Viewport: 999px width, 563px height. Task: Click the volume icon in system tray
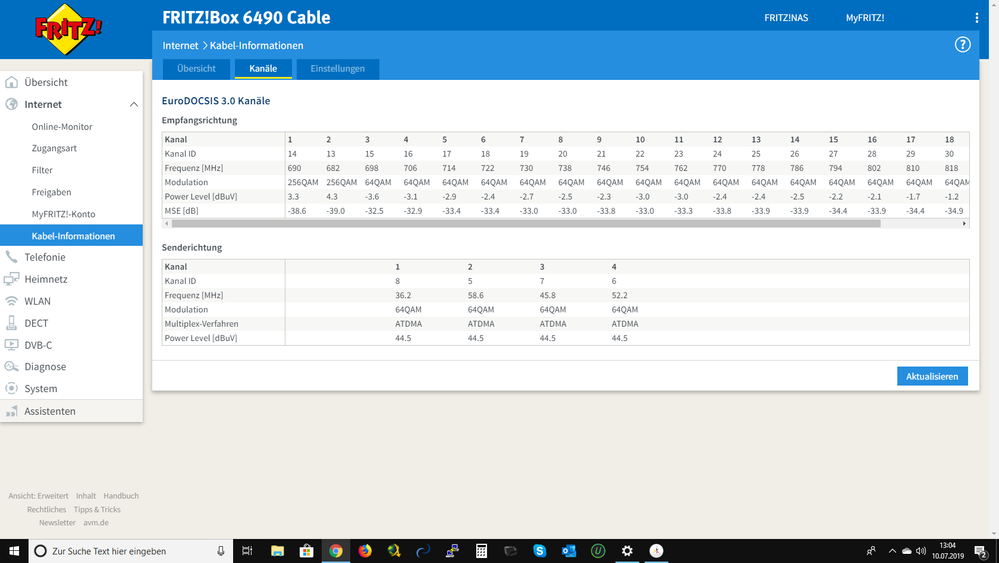(921, 551)
